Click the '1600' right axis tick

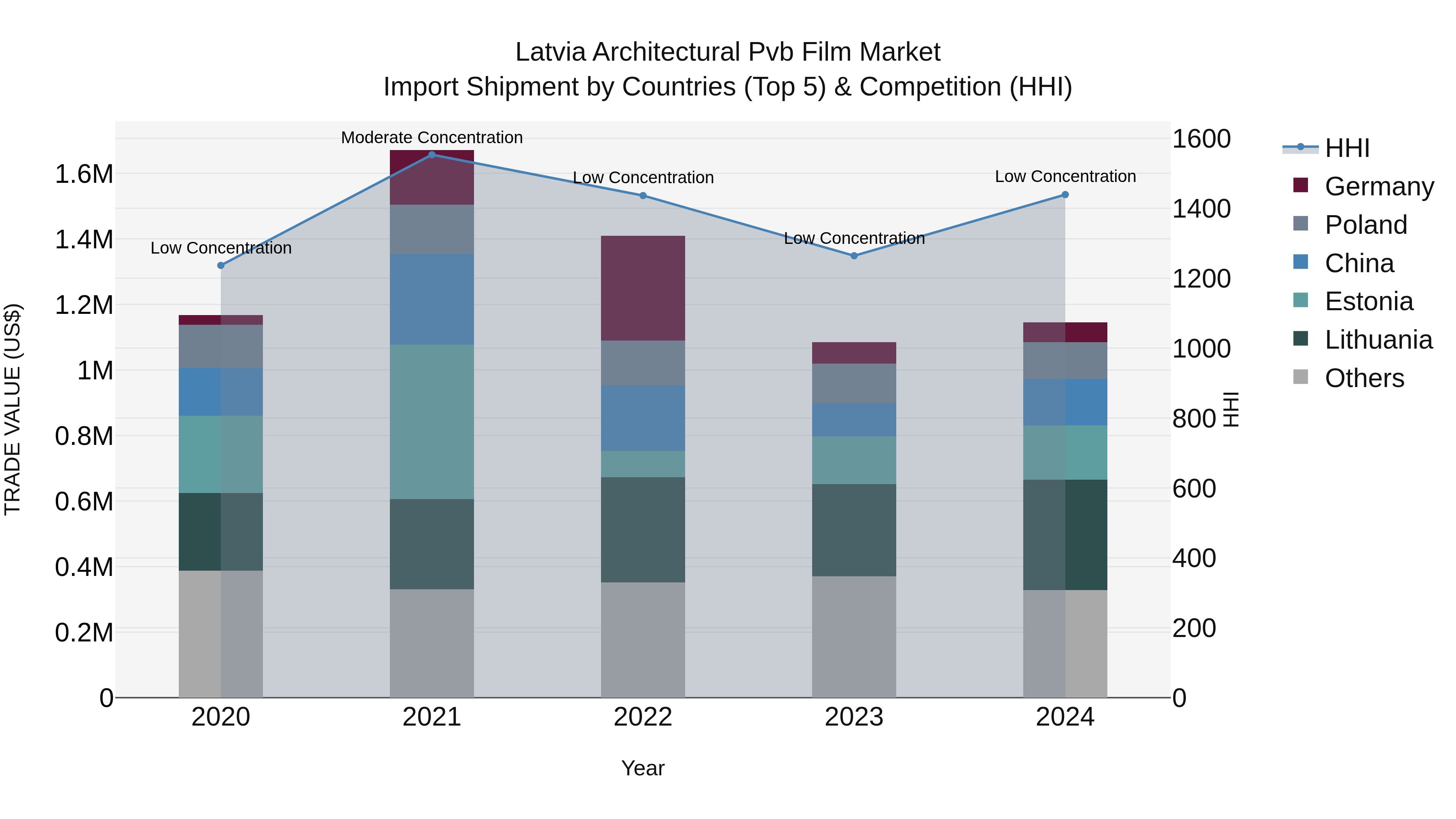(1202, 139)
